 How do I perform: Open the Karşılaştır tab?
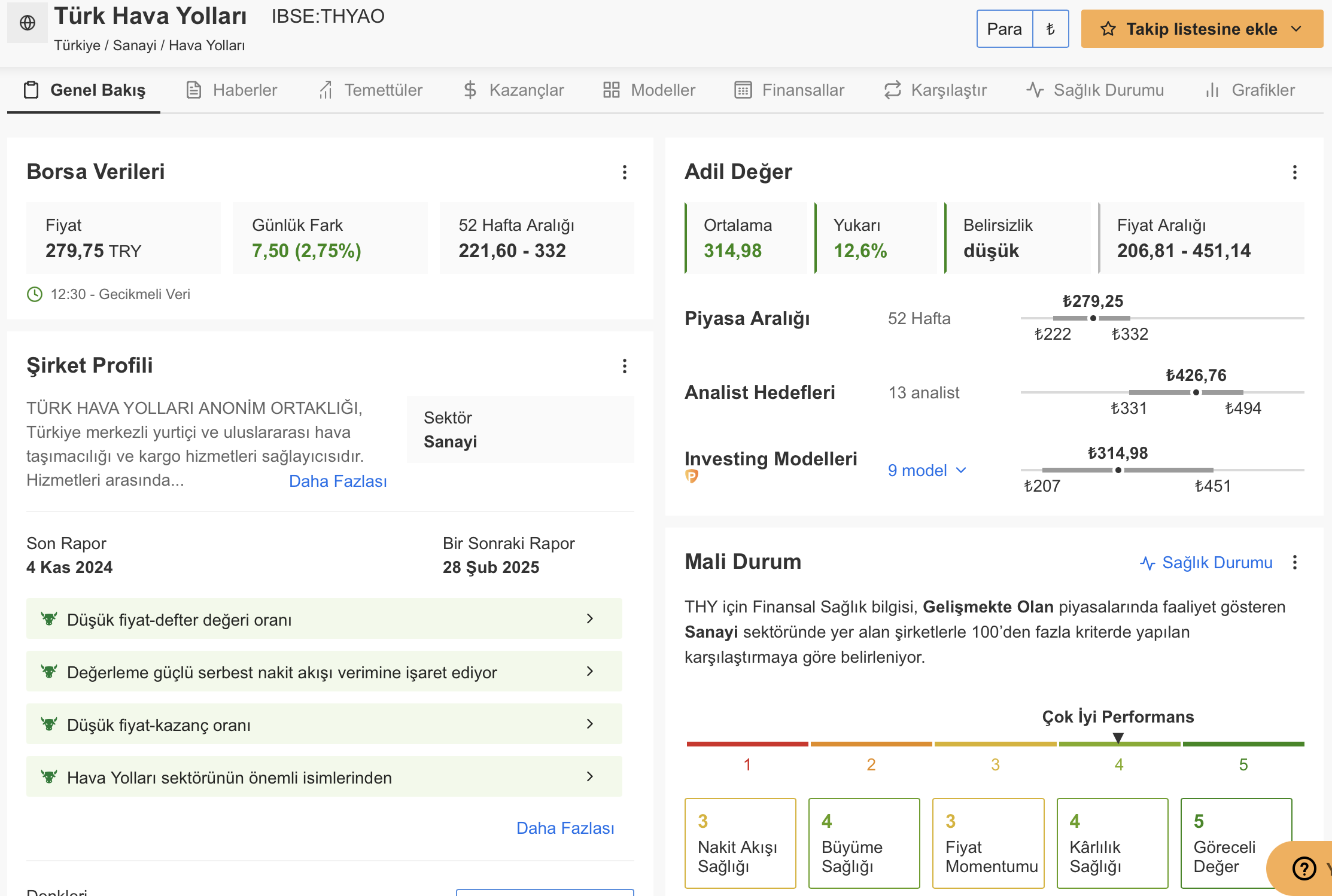(935, 90)
